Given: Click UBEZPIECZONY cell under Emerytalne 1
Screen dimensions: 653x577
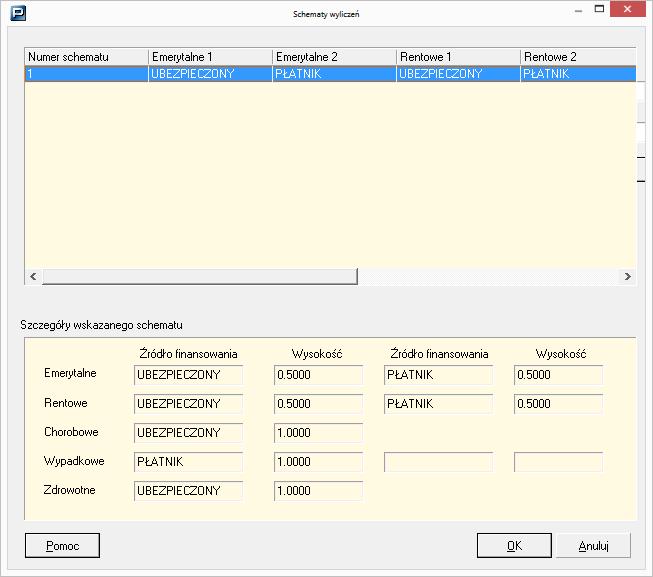Looking at the screenshot, I should tap(210, 74).
